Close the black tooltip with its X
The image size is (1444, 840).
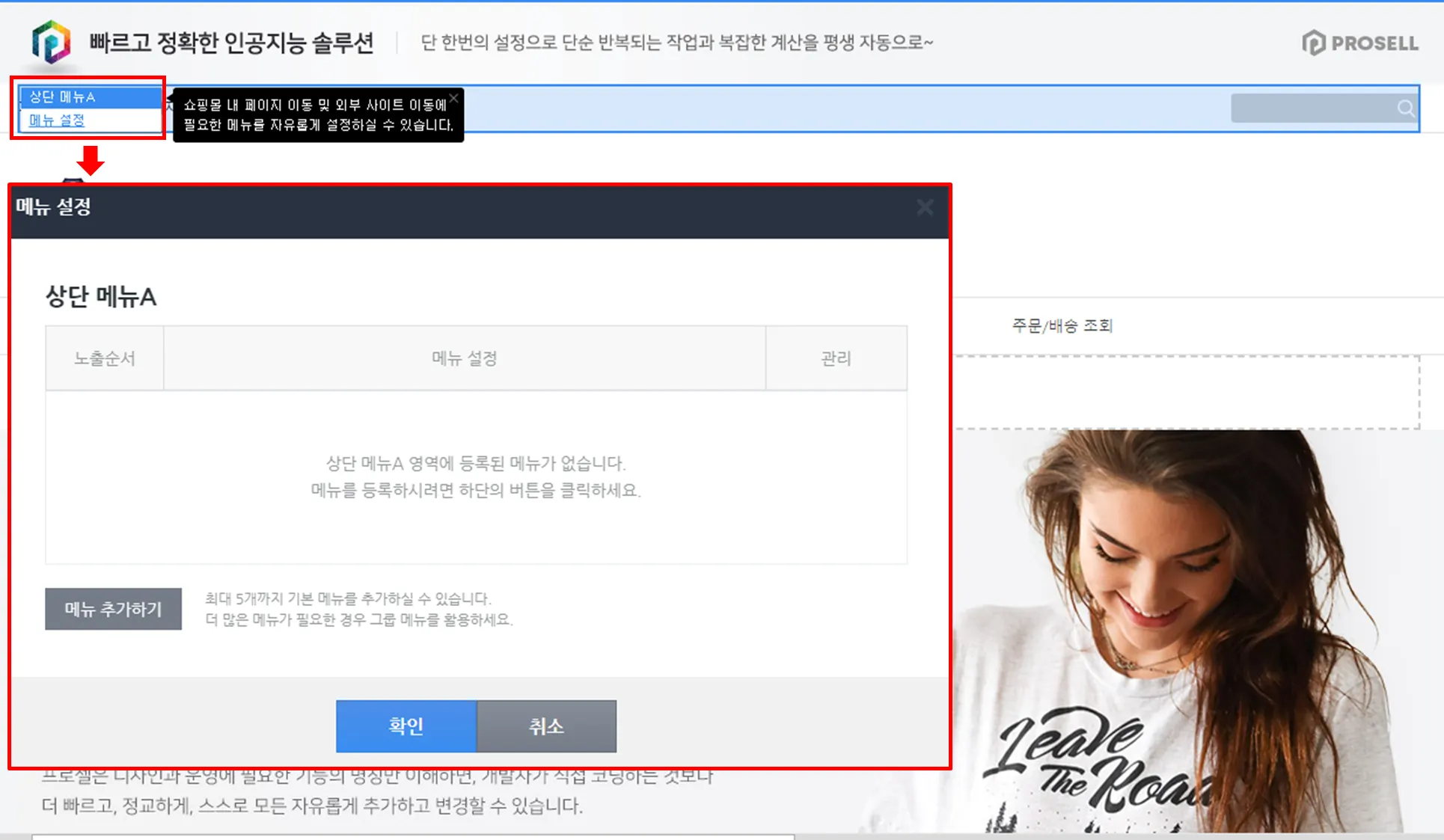(x=453, y=98)
